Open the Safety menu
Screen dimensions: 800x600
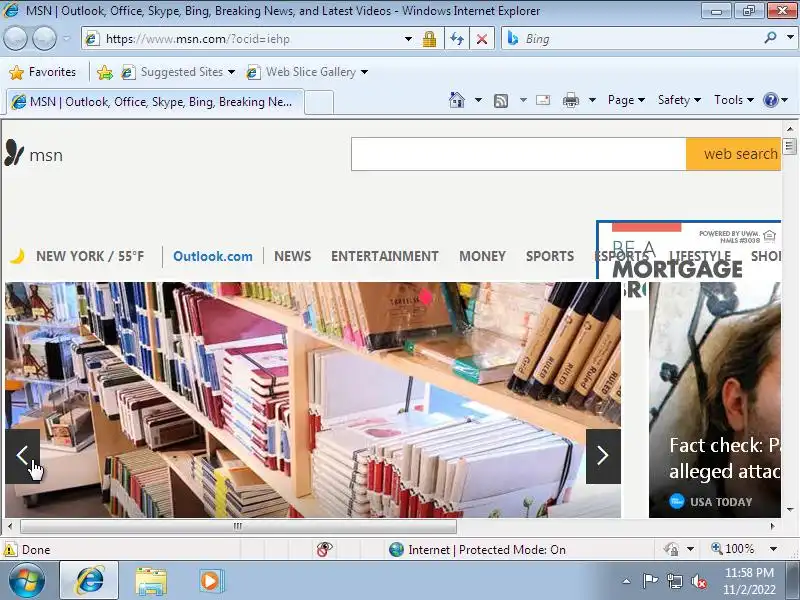click(x=679, y=100)
